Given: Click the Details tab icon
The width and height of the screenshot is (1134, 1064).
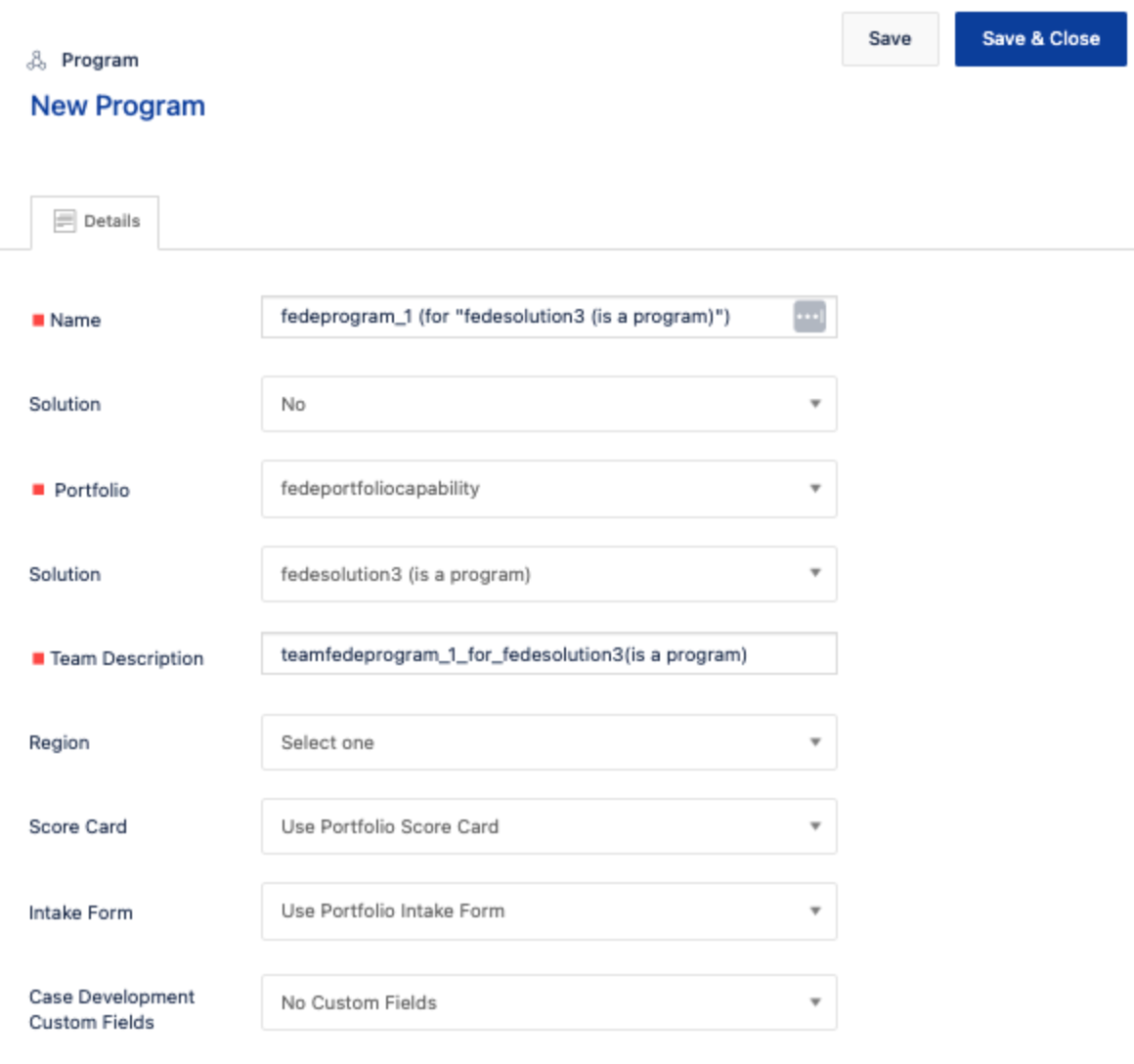Looking at the screenshot, I should (65, 221).
